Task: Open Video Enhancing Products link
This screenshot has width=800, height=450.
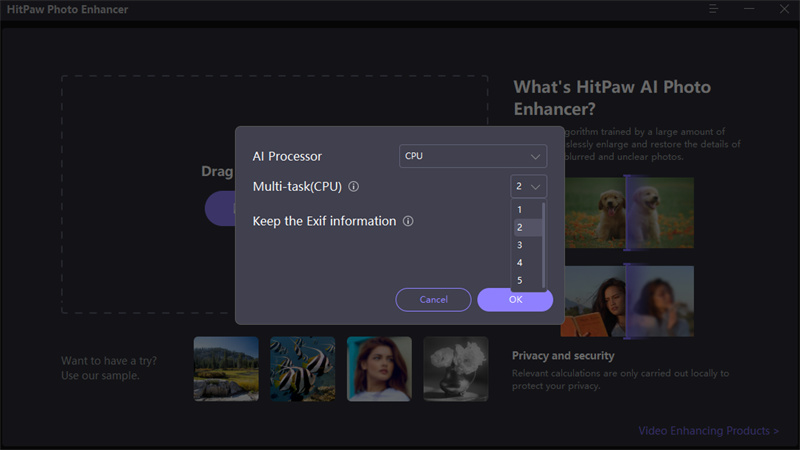Action: coord(709,431)
